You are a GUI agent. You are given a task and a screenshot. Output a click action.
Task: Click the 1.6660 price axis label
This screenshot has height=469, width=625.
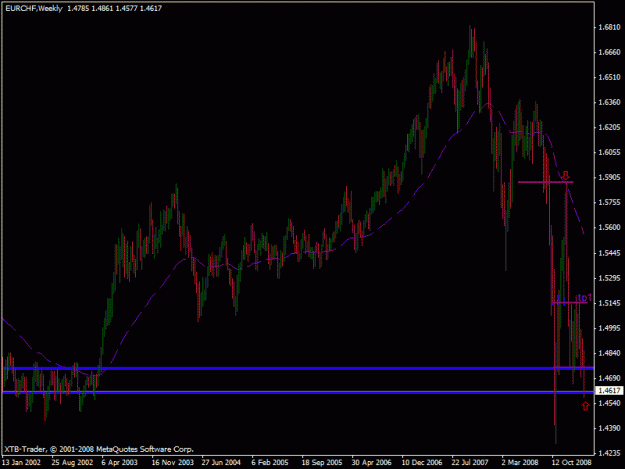(609, 52)
